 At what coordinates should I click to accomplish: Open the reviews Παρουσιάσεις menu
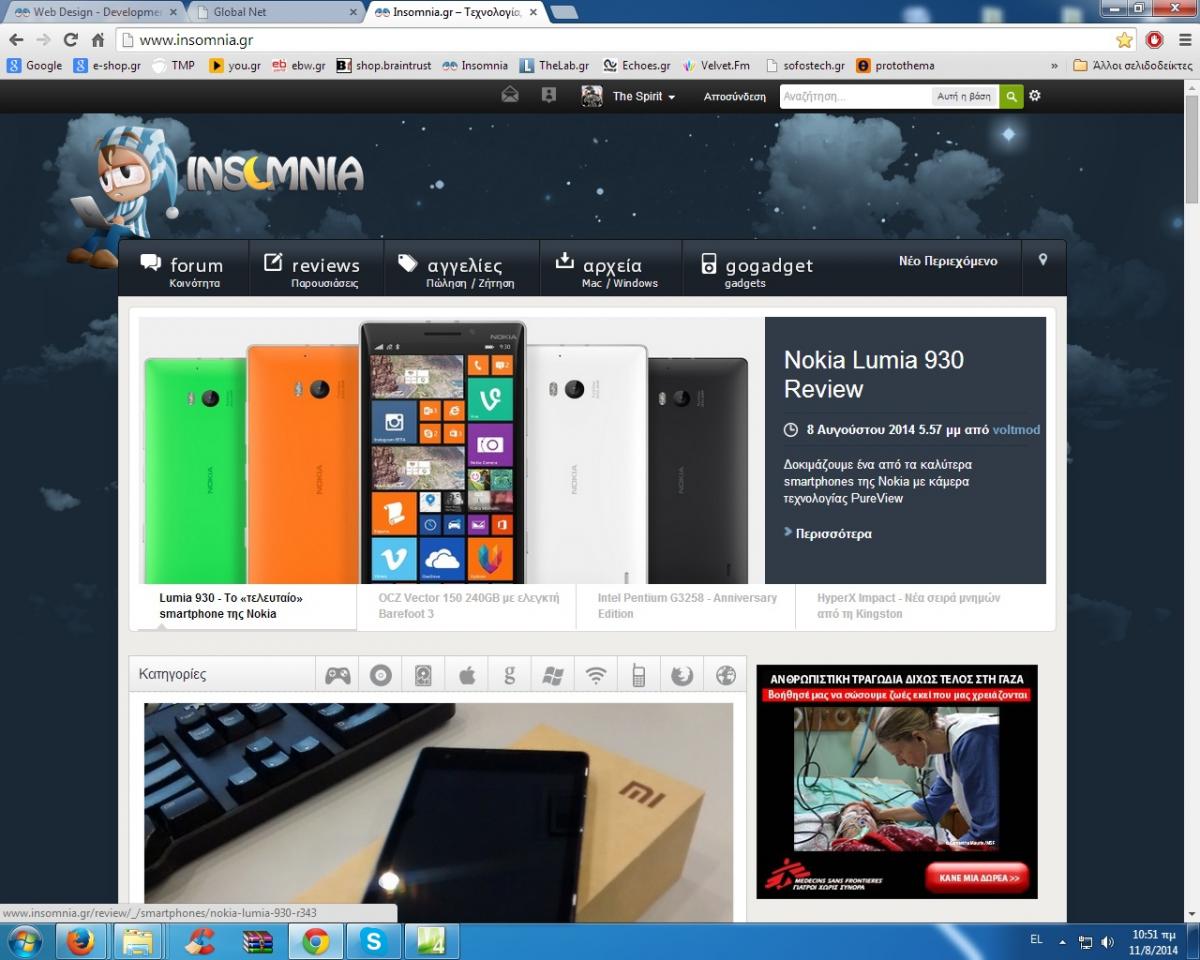coord(316,269)
